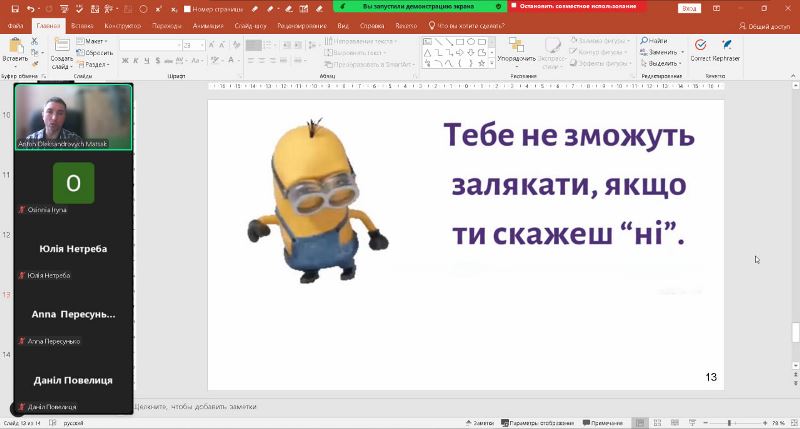Image resolution: width=800 pixels, height=429 pixels.
Task: Open the change case (Аа) dropdown
Action: pos(196,61)
